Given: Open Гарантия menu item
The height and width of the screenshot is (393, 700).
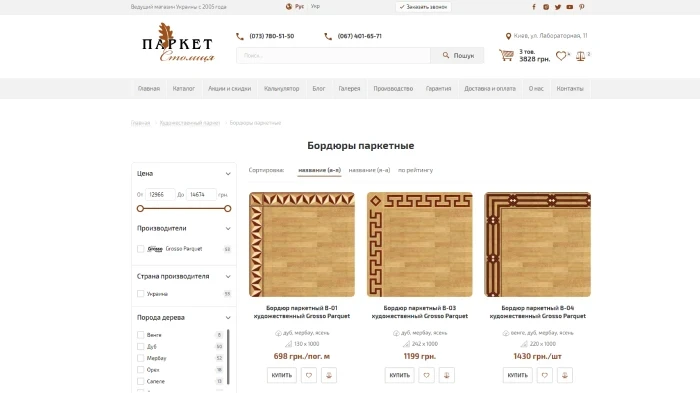Looking at the screenshot, I should (438, 88).
